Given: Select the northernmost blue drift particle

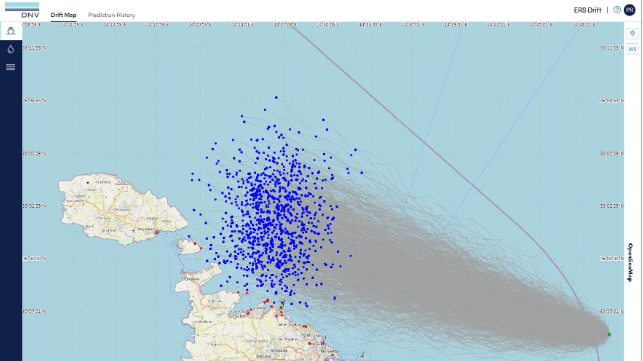Looking at the screenshot, I should tap(276, 98).
